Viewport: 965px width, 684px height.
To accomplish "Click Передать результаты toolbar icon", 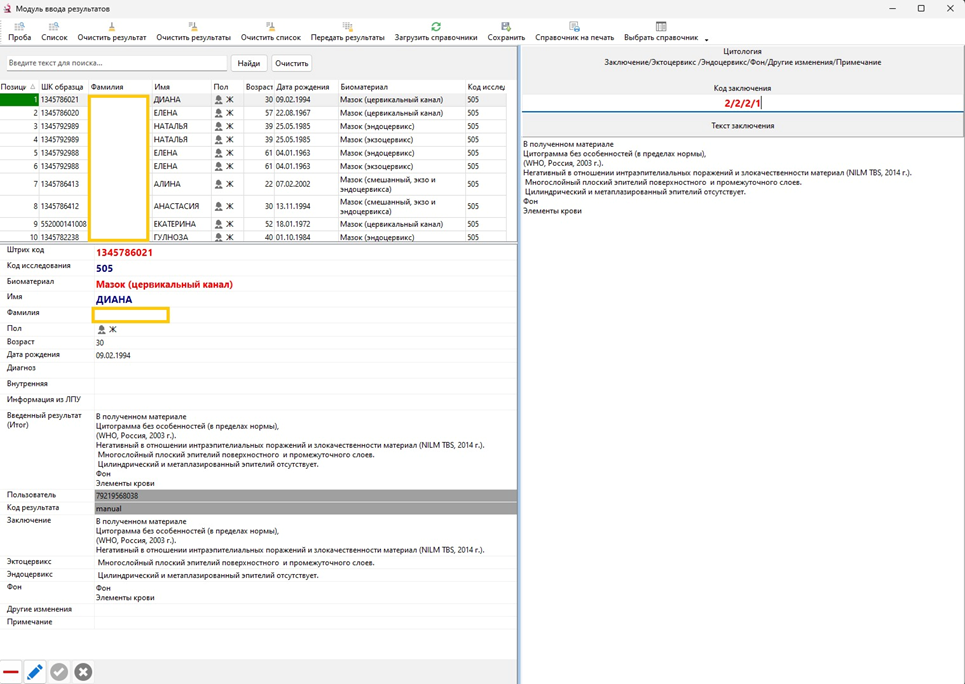I will [x=348, y=27].
